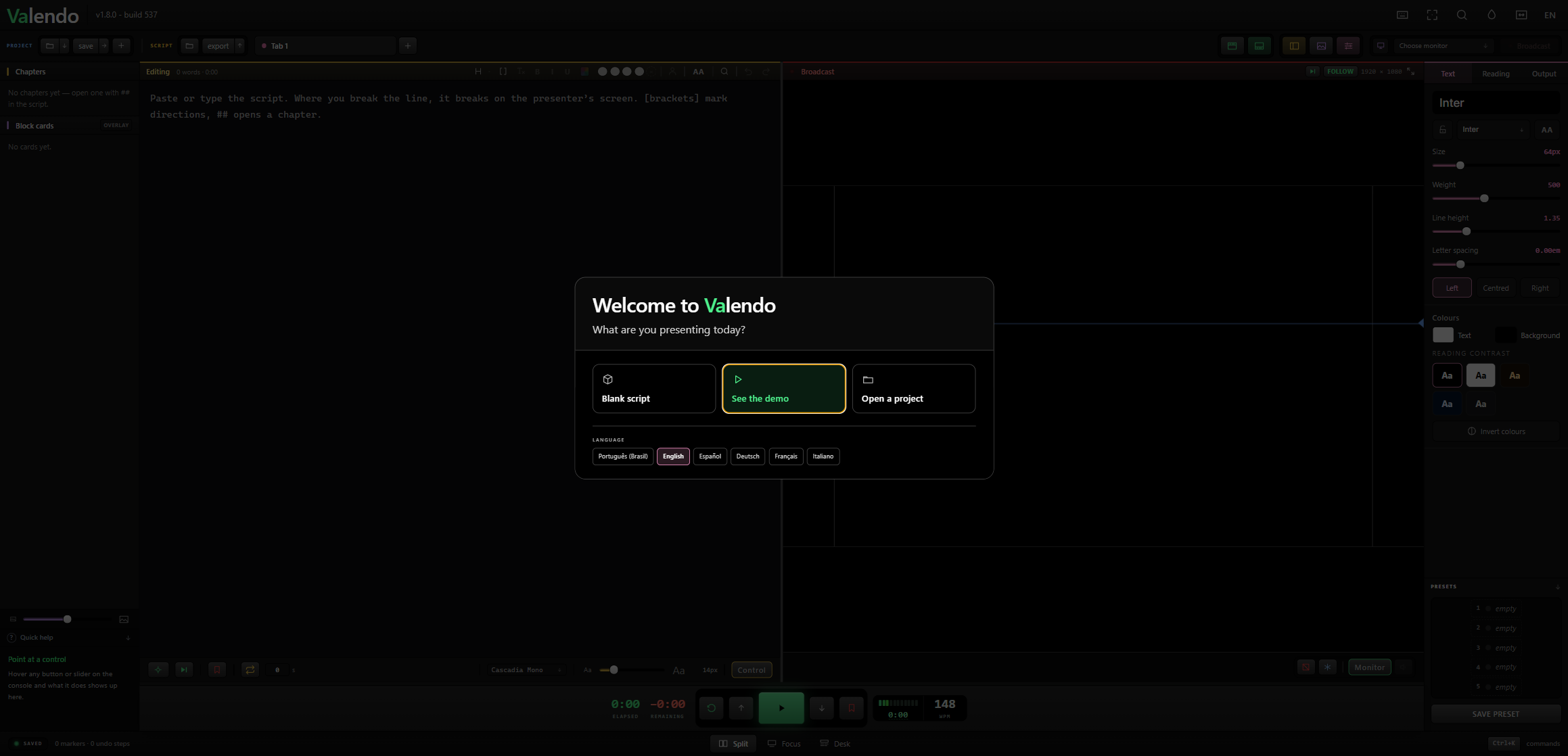
Task: Toggle the green top-panel layout icon
Action: (x=1232, y=46)
